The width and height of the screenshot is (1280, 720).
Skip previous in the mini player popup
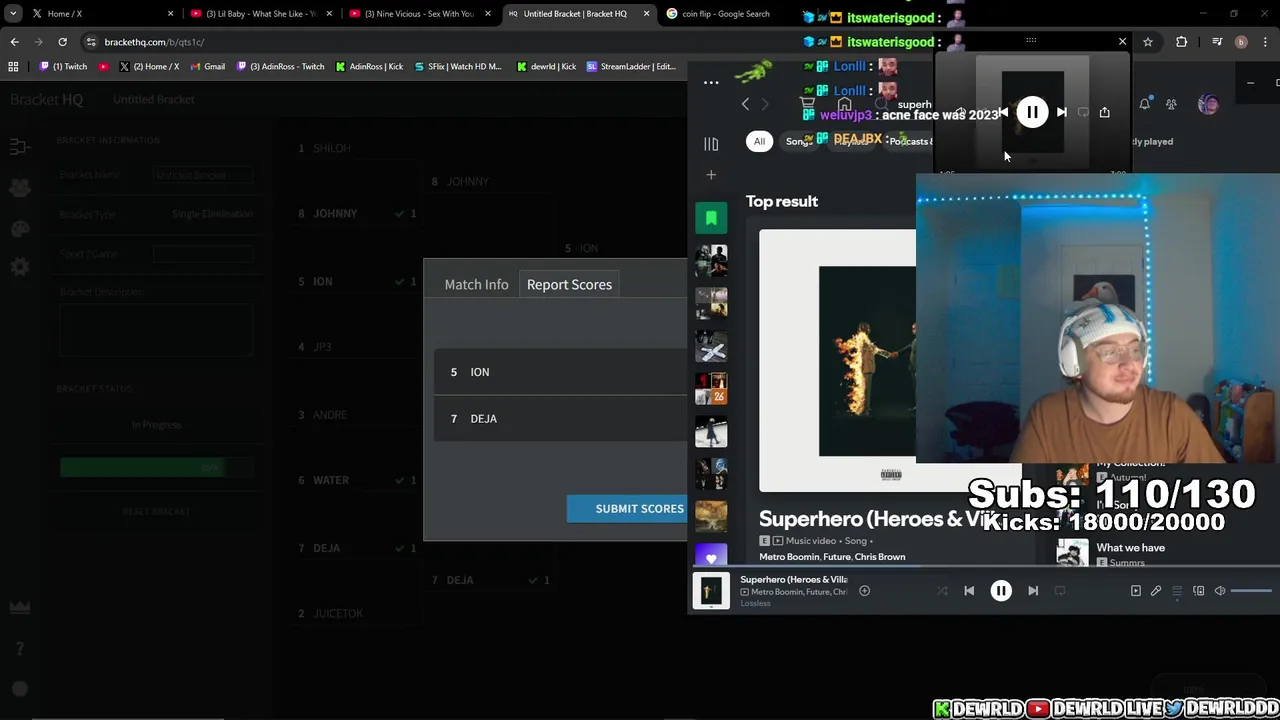point(1003,112)
